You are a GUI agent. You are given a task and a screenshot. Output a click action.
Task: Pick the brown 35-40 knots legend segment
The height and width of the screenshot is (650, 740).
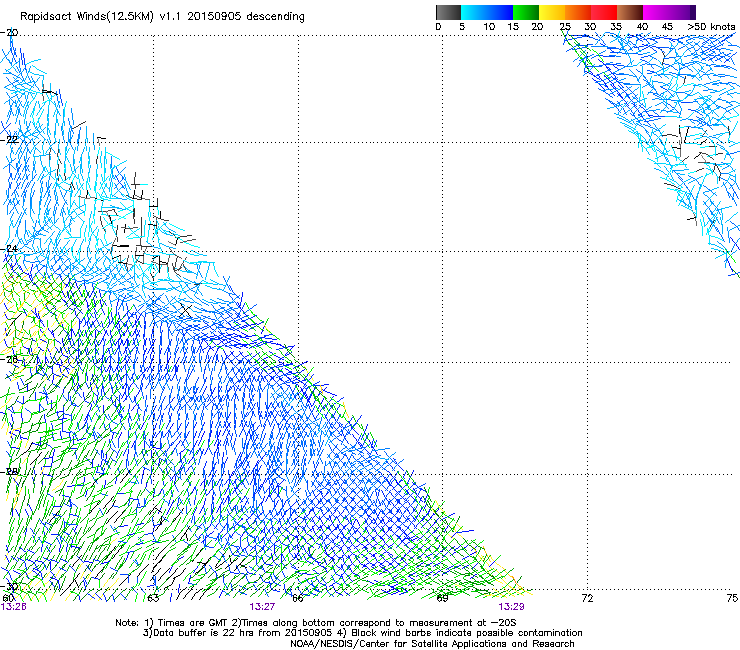point(630,12)
